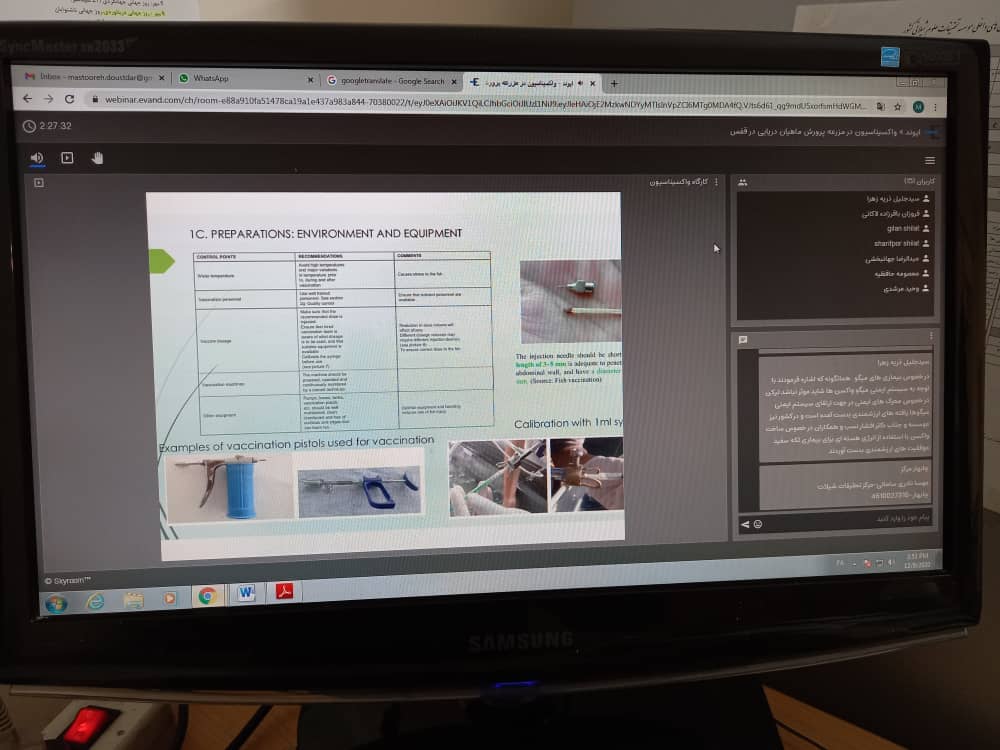Screen dimensions: 1000x750
Task: Raise hand using the hand icon
Action: point(97,158)
